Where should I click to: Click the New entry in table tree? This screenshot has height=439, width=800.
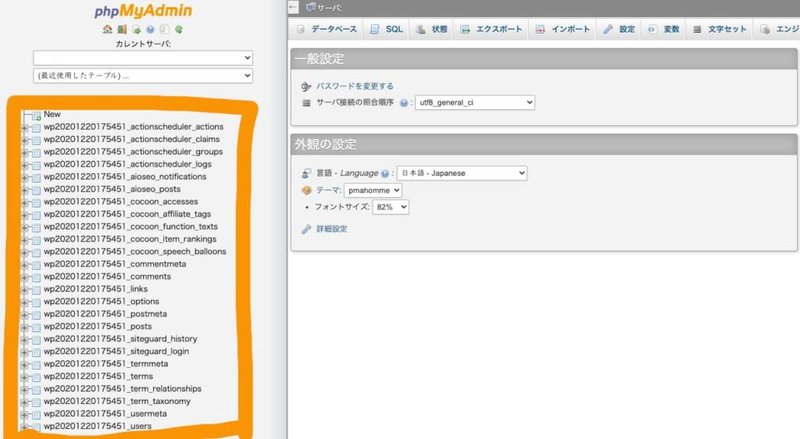point(52,114)
